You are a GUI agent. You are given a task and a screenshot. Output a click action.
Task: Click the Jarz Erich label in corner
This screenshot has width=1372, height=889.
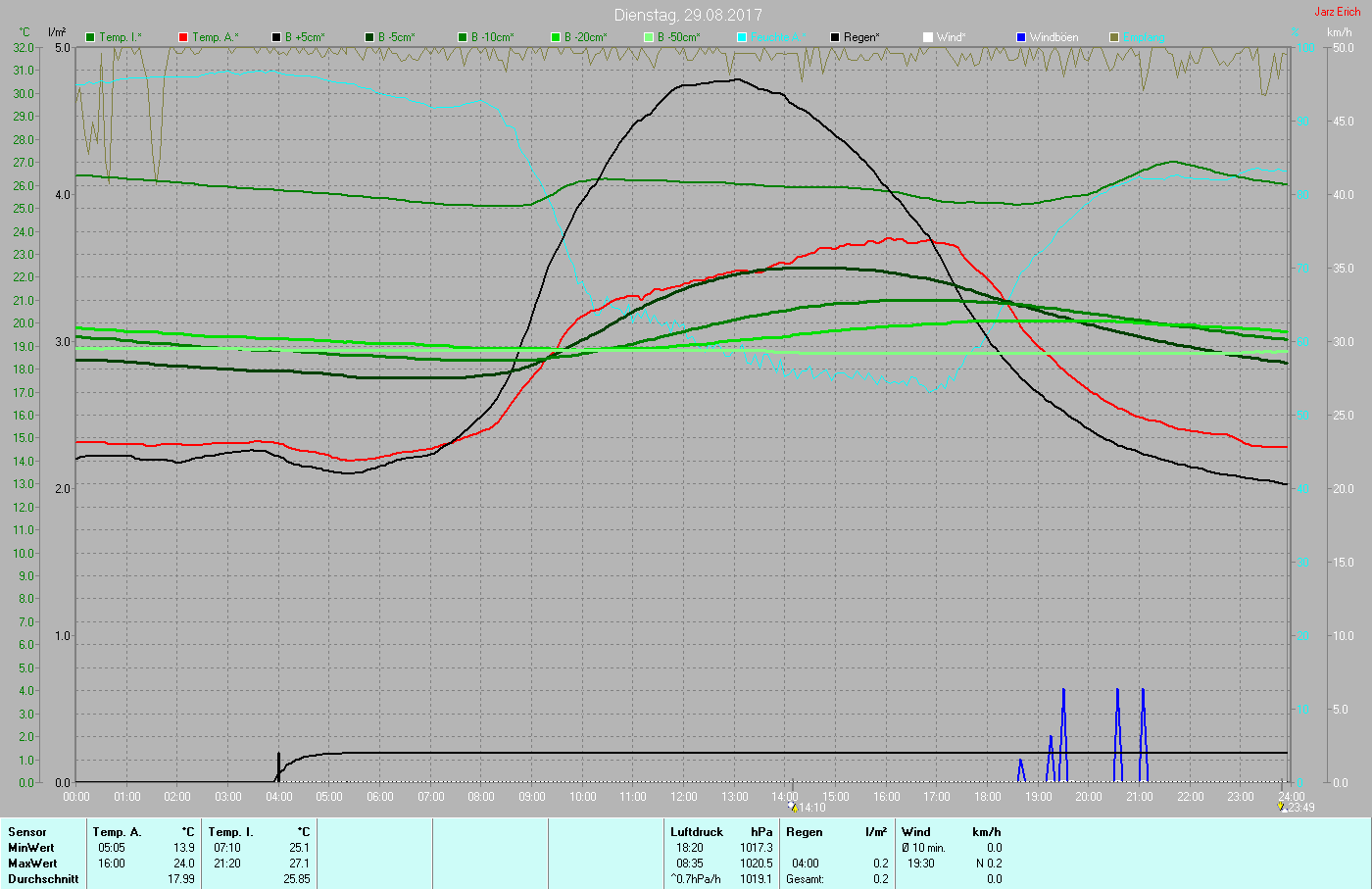click(1337, 12)
